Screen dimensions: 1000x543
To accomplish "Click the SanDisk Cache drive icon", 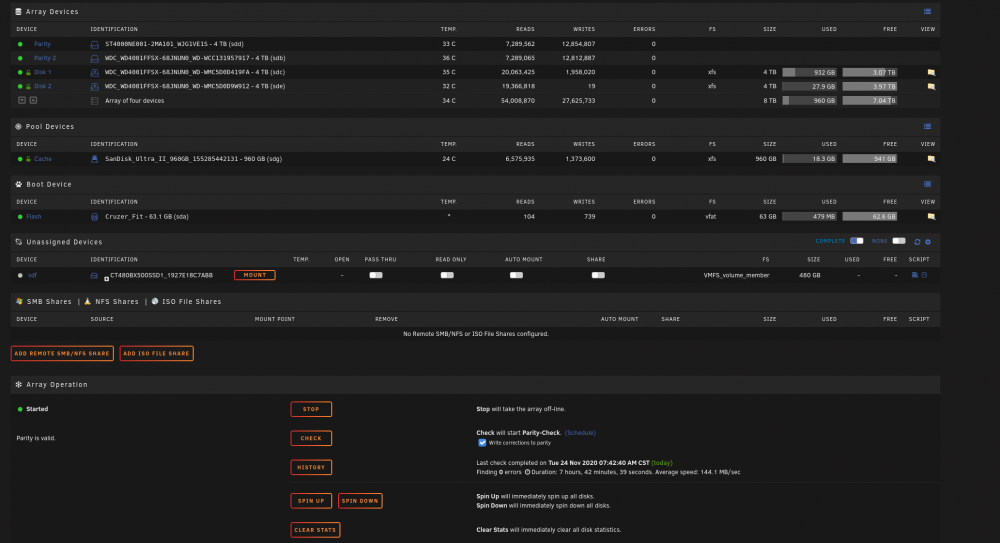I will pyautogui.click(x=94, y=159).
